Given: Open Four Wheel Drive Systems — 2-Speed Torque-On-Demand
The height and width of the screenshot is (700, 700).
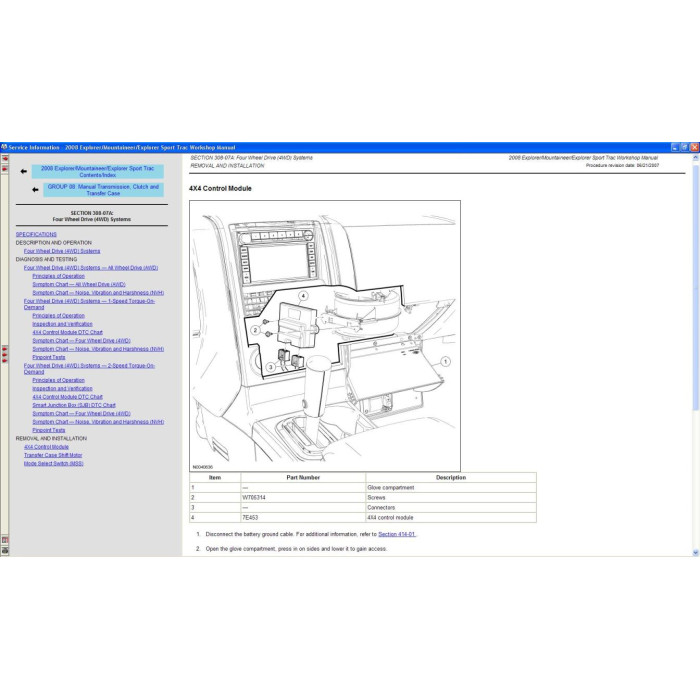Looking at the screenshot, I should click(x=89, y=368).
